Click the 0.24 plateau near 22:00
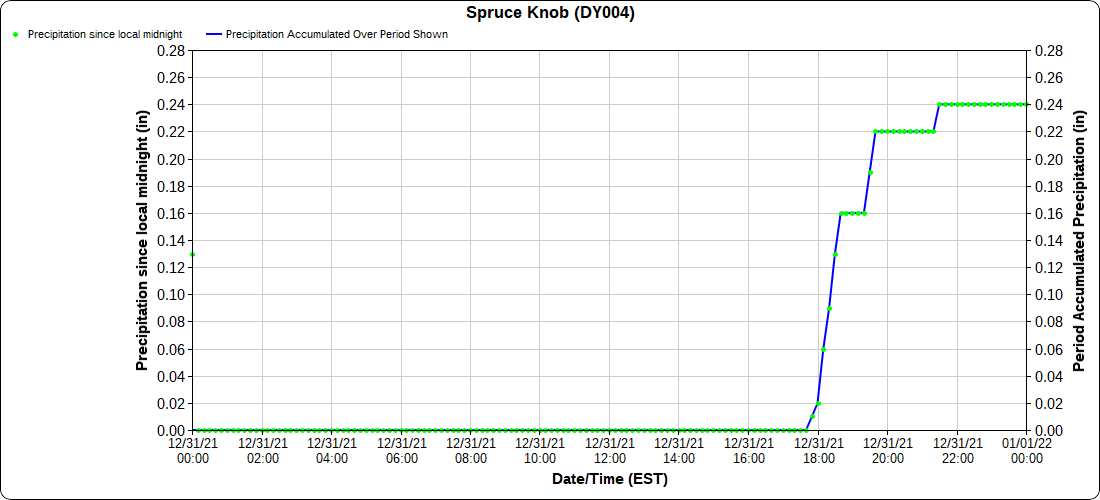 coord(958,104)
